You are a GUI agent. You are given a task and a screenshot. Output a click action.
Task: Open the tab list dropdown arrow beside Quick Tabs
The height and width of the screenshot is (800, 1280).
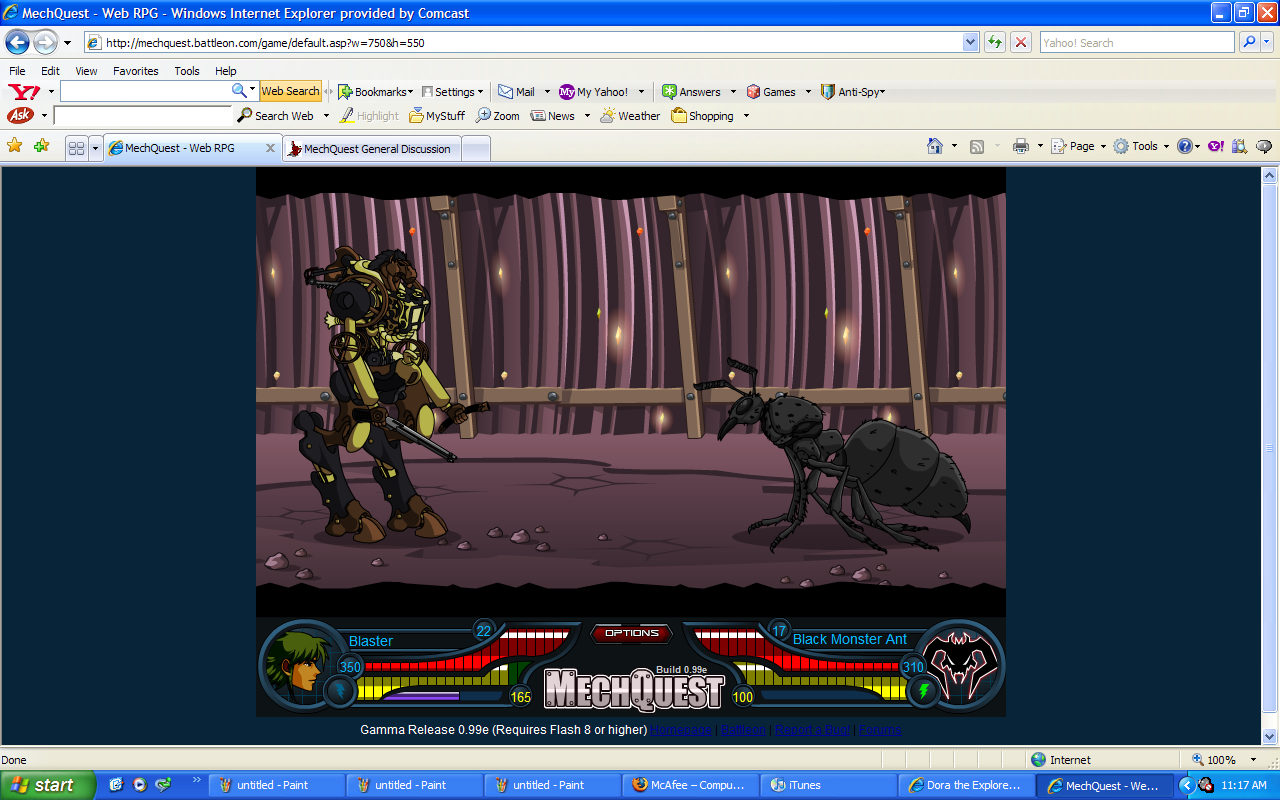click(96, 148)
